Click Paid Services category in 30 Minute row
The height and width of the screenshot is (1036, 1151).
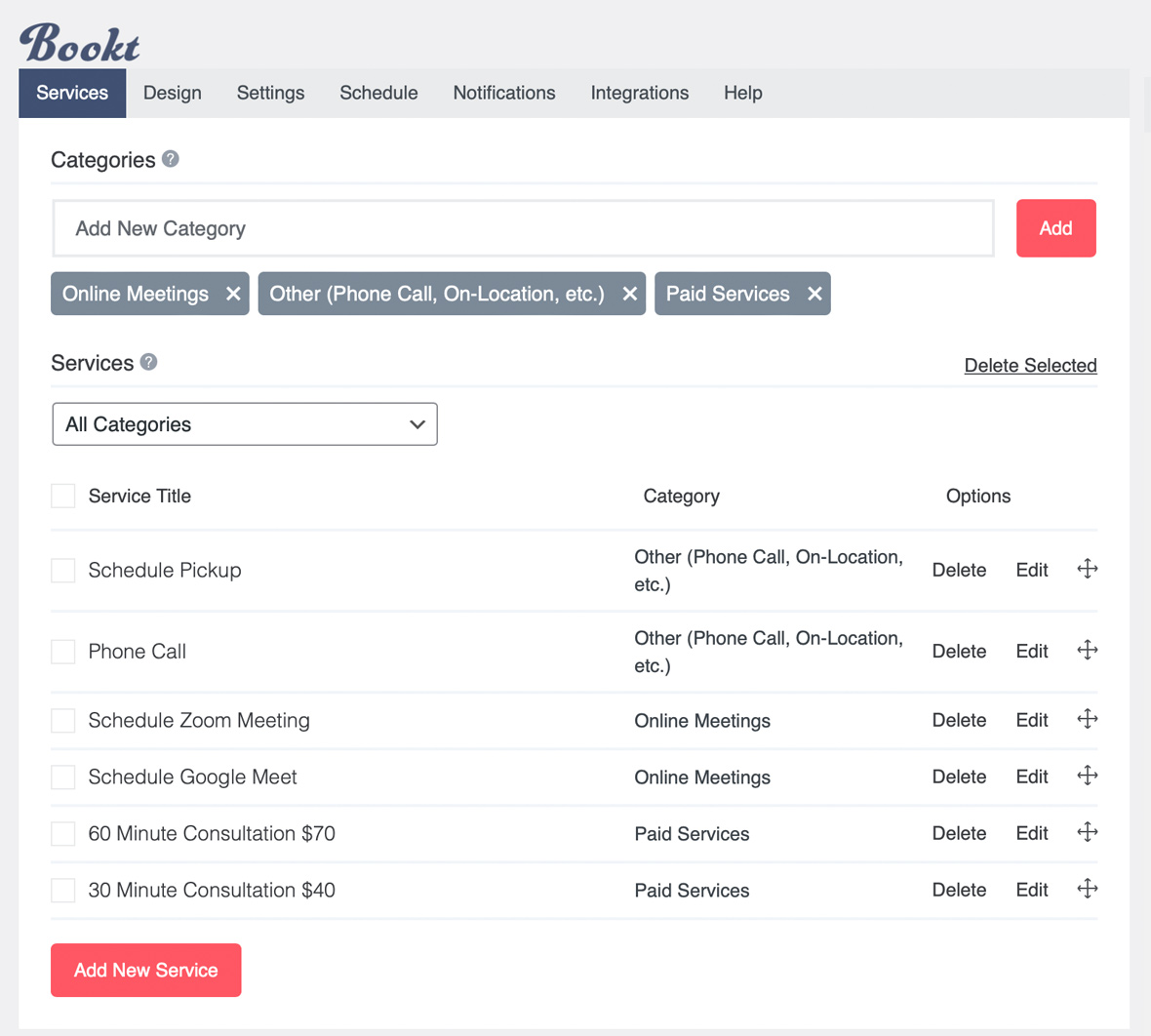click(x=692, y=891)
